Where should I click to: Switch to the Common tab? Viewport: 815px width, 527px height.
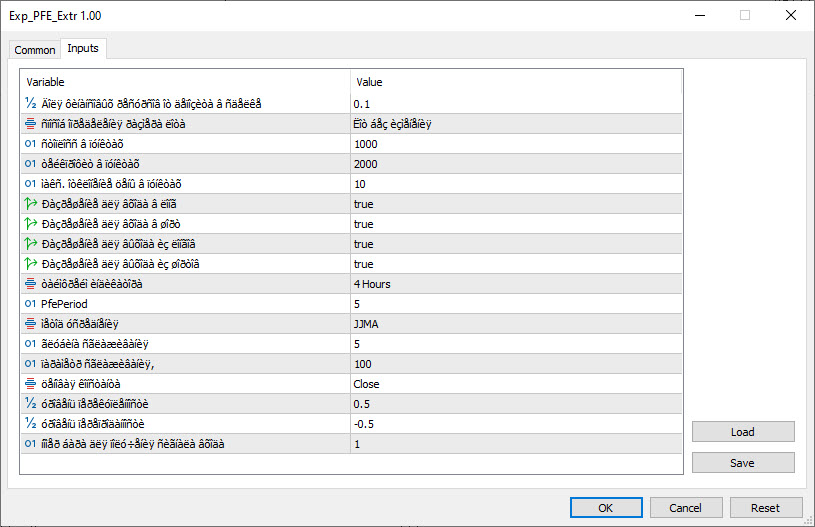coord(35,50)
